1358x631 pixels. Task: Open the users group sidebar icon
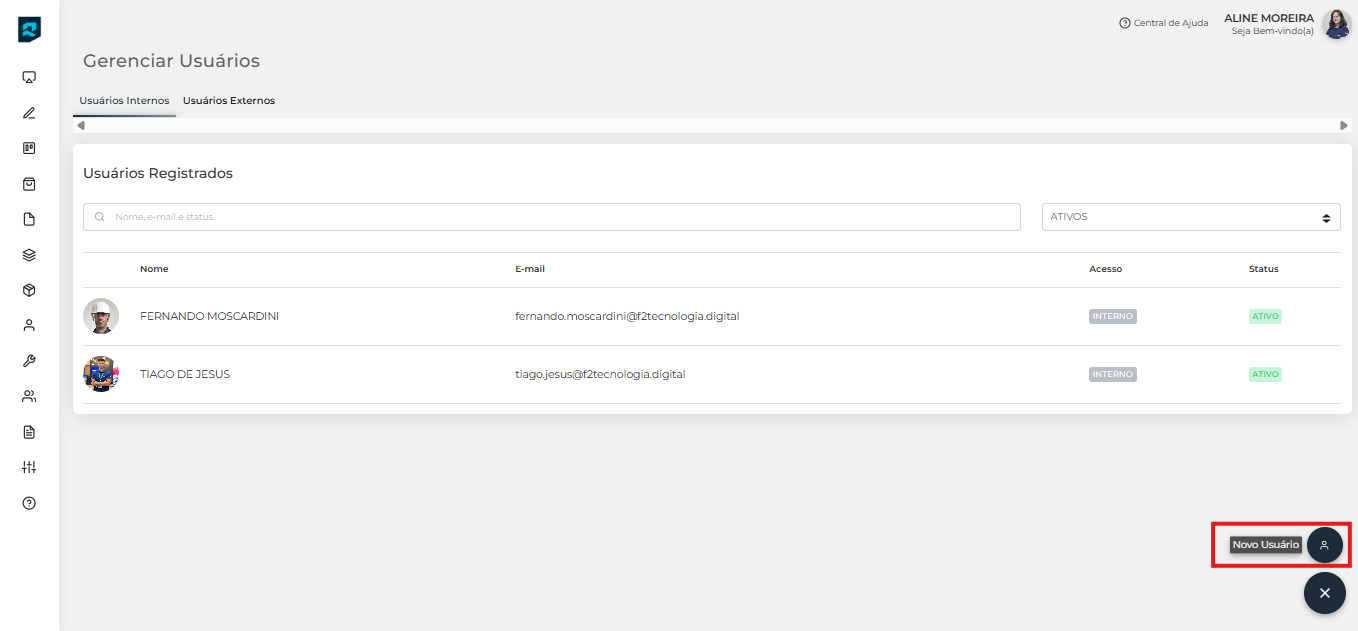coord(29,396)
